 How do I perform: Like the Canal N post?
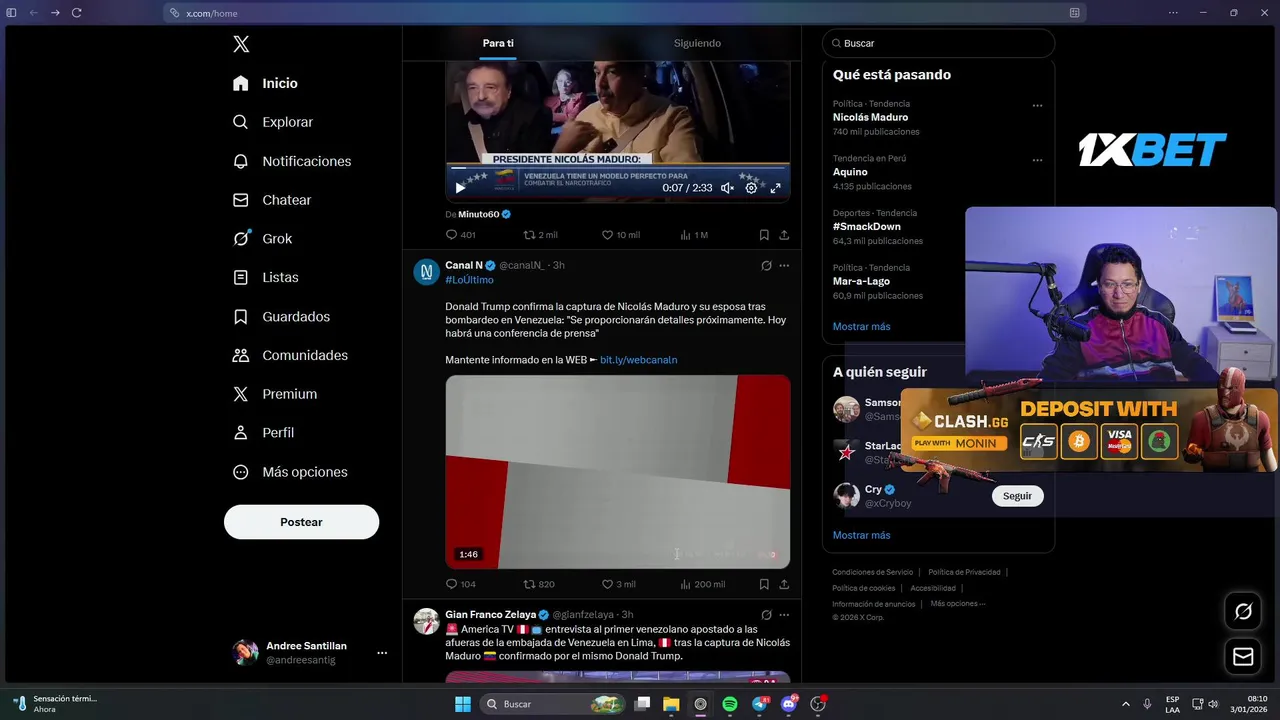pyautogui.click(x=619, y=584)
